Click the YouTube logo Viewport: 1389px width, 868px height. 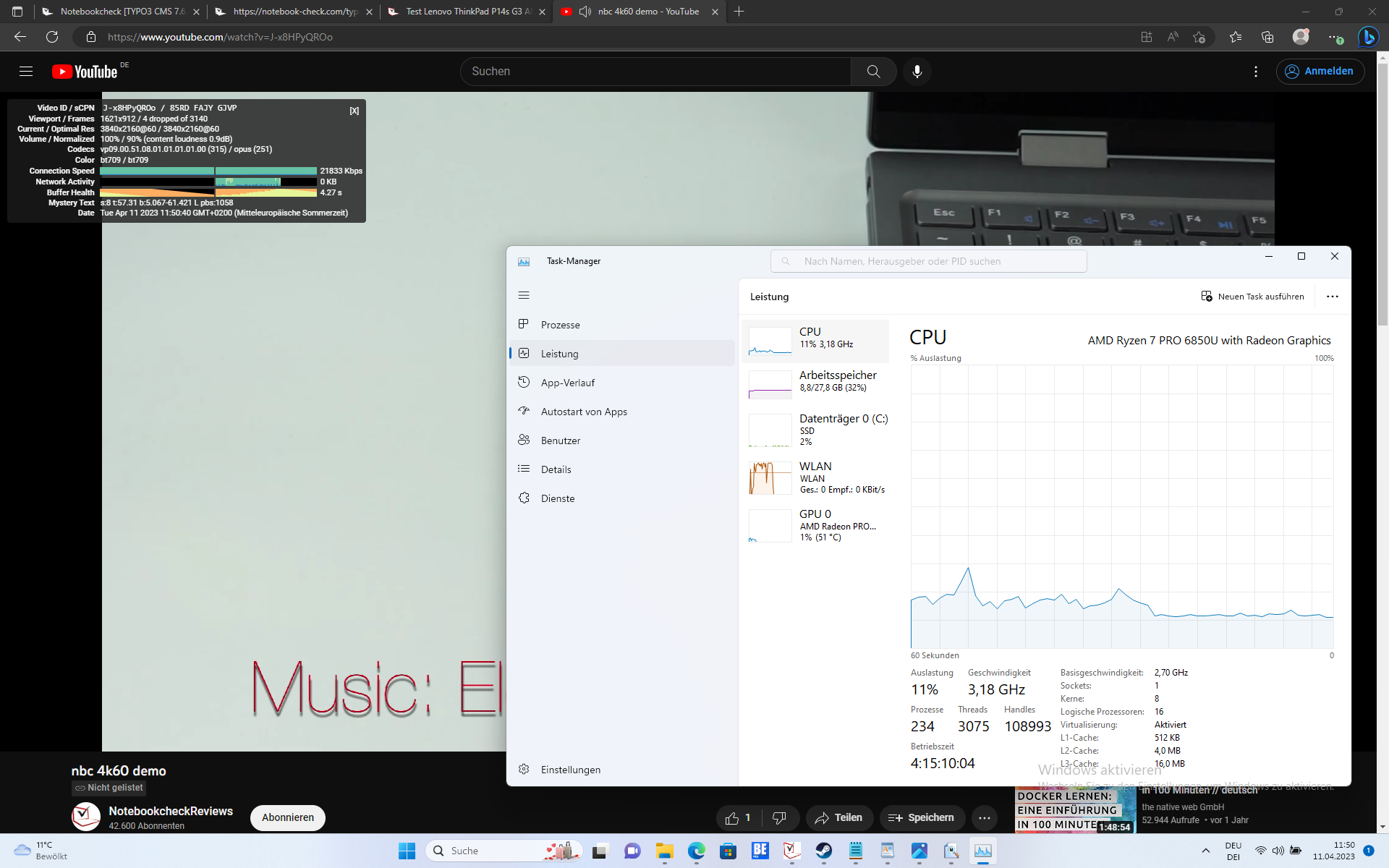85,72
